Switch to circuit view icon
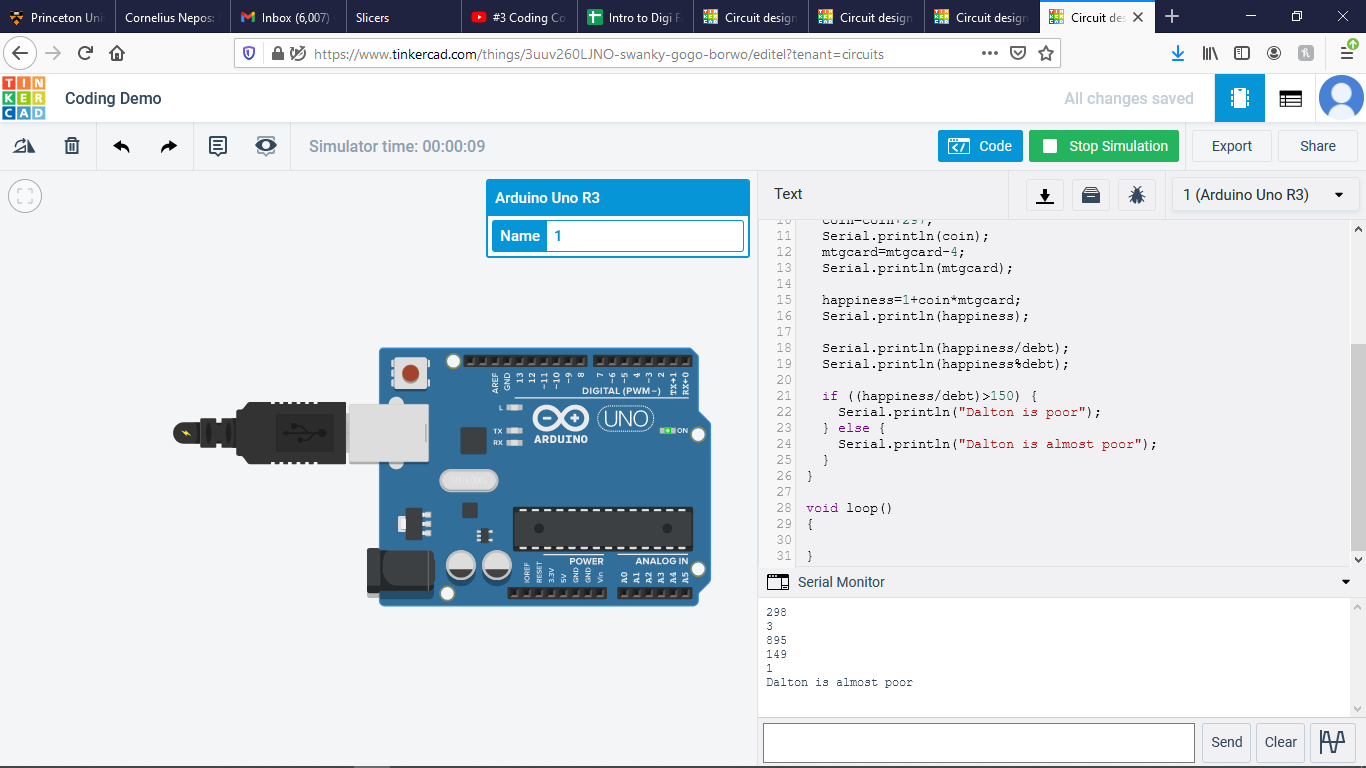The width and height of the screenshot is (1366, 768). coord(1240,98)
